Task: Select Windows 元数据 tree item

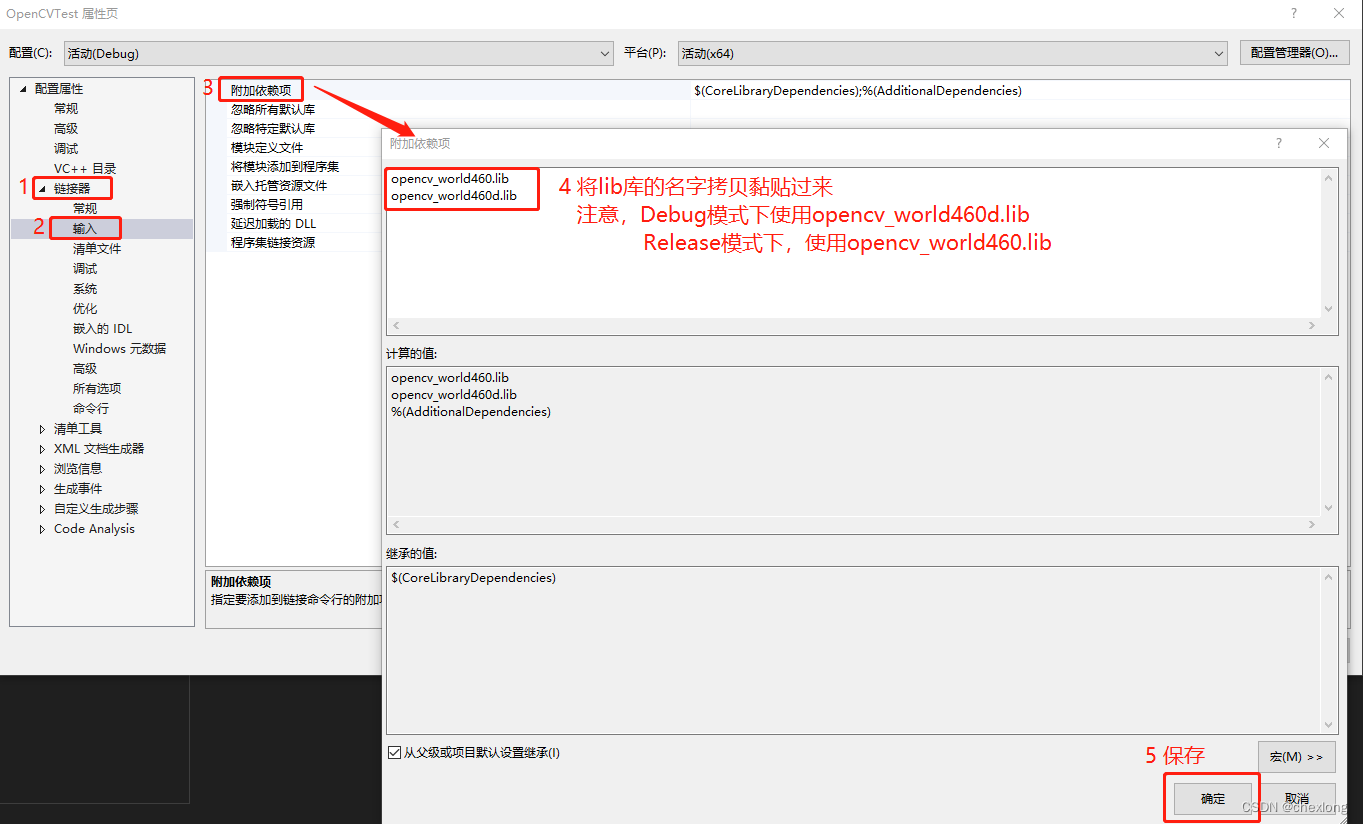Action: [119, 348]
